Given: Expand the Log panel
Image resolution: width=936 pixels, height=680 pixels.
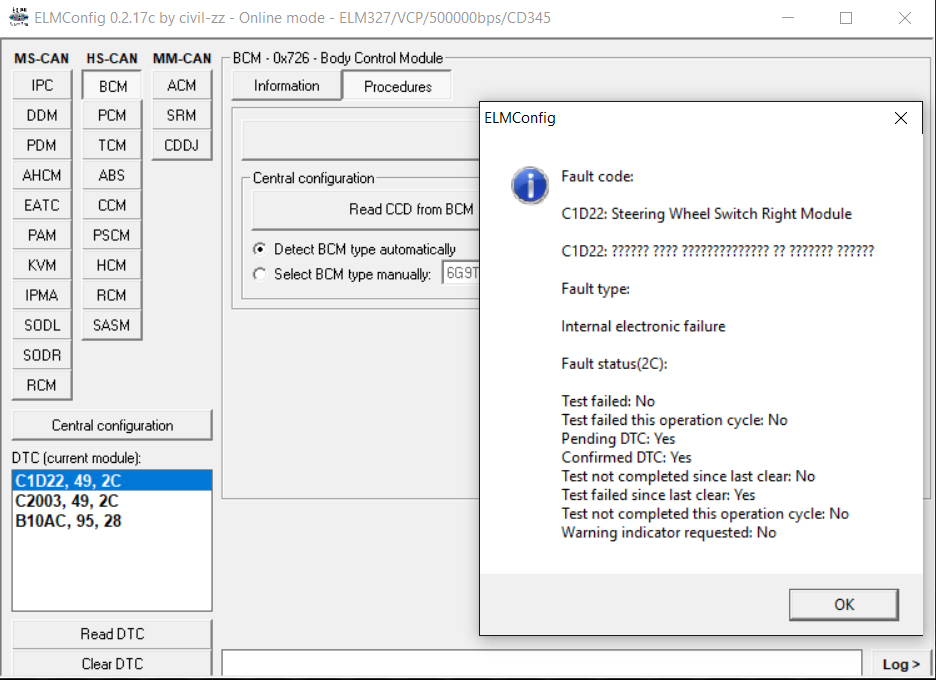Looking at the screenshot, I should 901,665.
